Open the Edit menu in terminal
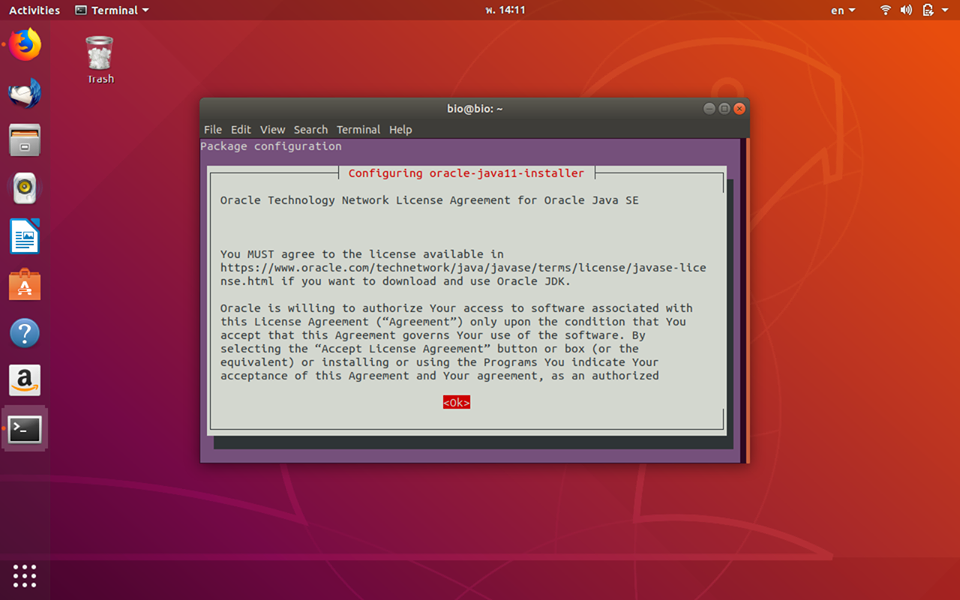 coord(241,129)
